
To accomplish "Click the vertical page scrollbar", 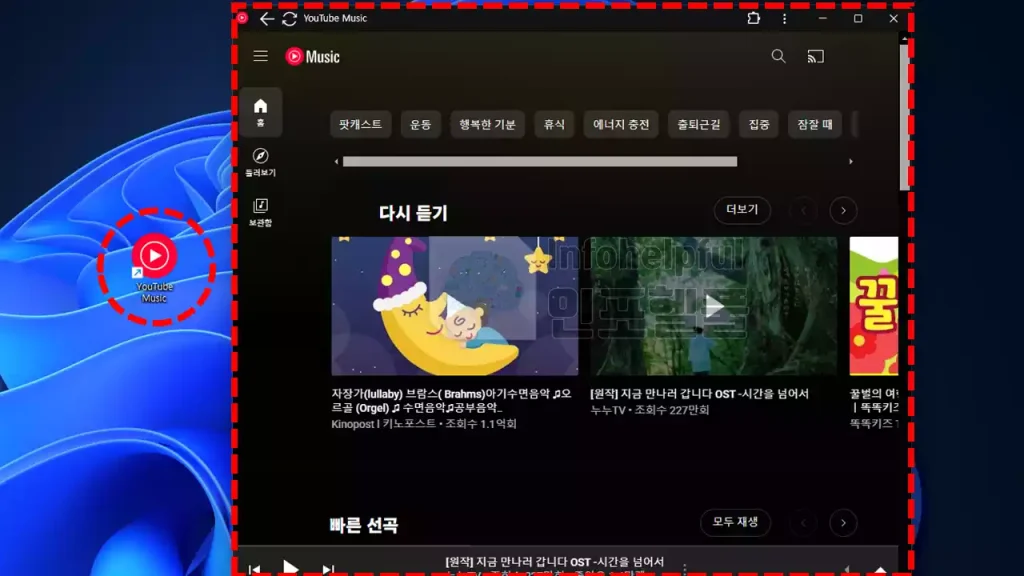I will [904, 118].
